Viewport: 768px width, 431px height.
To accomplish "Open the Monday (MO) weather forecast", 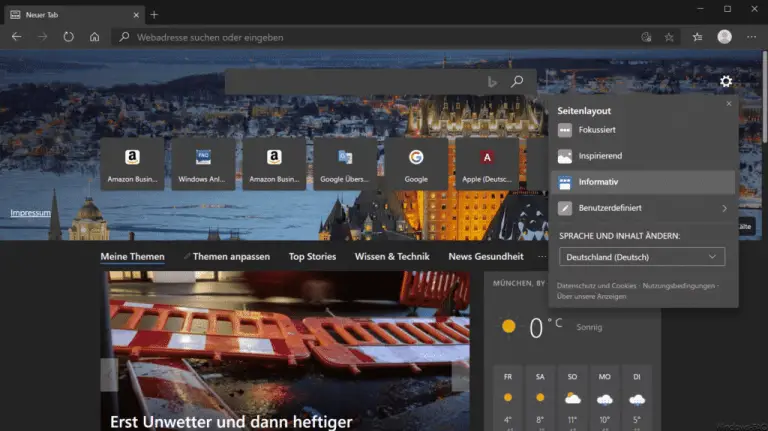I will tap(604, 398).
